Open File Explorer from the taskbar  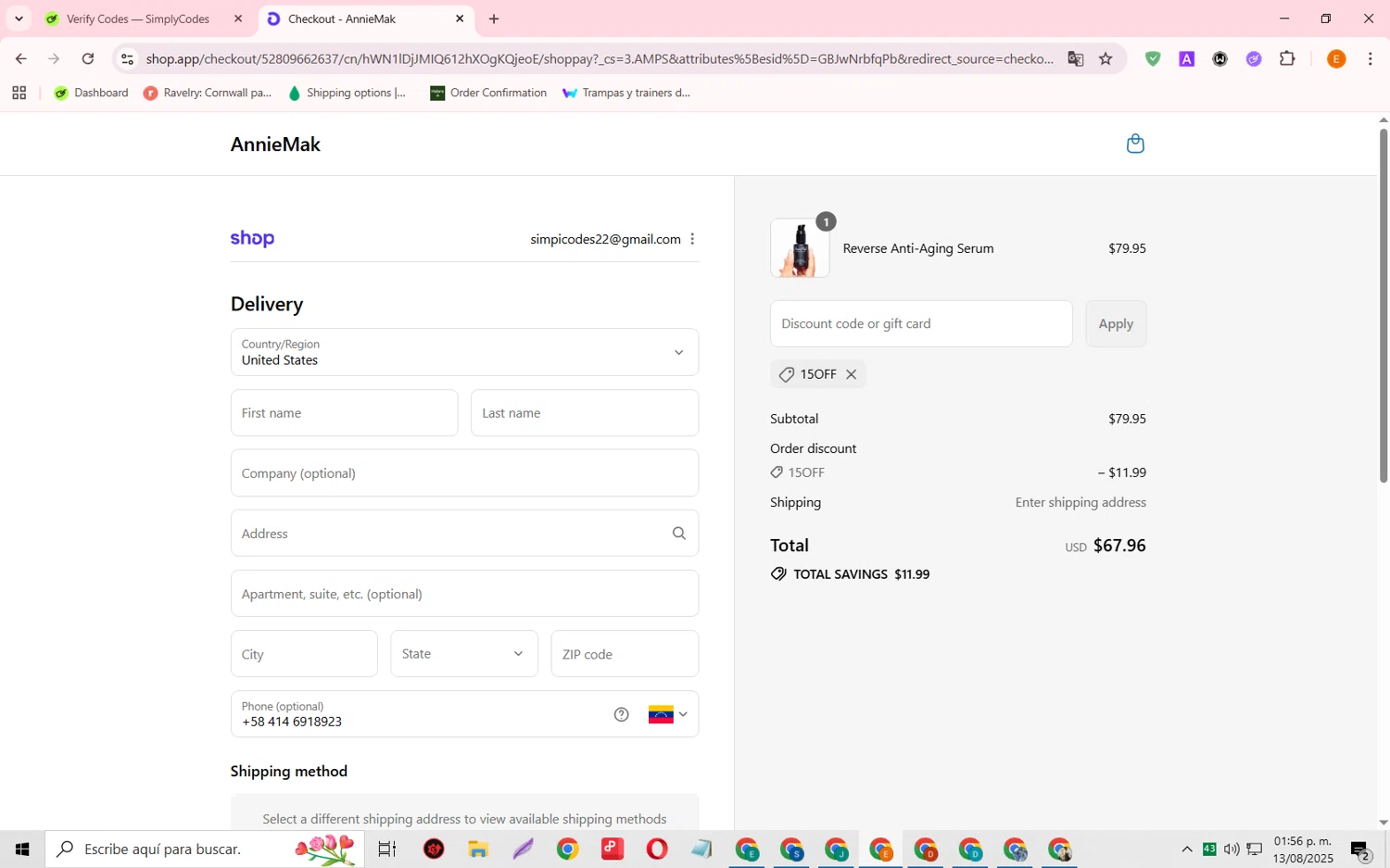(478, 849)
